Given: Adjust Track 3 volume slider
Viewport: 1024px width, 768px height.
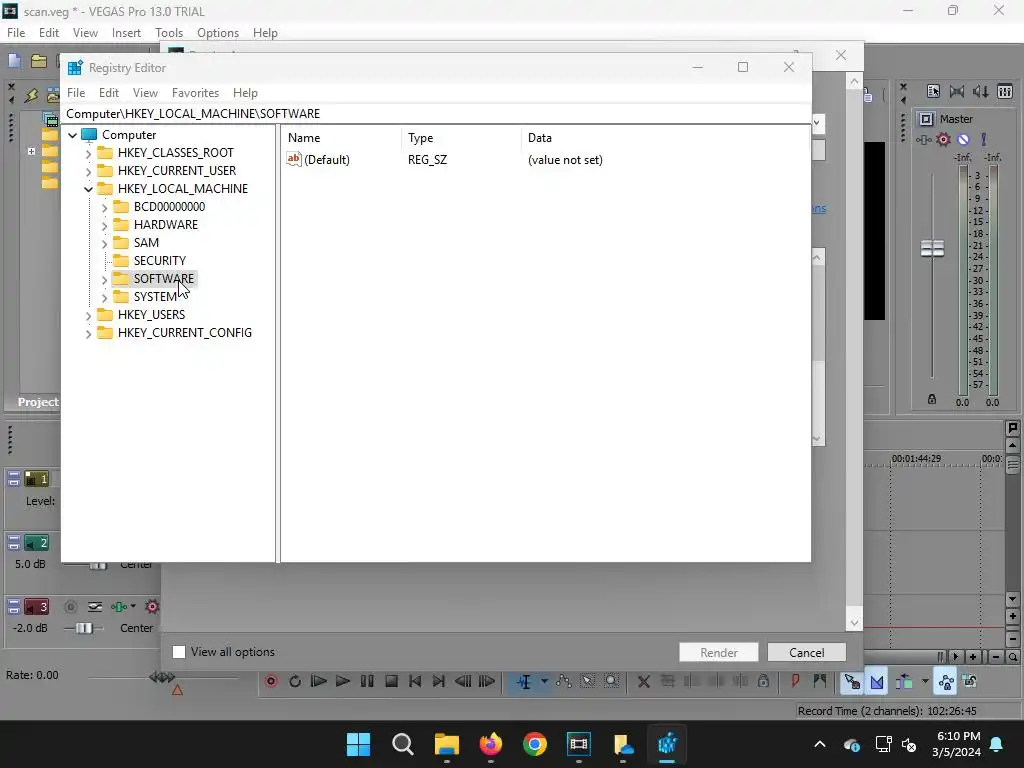Looking at the screenshot, I should pyautogui.click(x=84, y=628).
